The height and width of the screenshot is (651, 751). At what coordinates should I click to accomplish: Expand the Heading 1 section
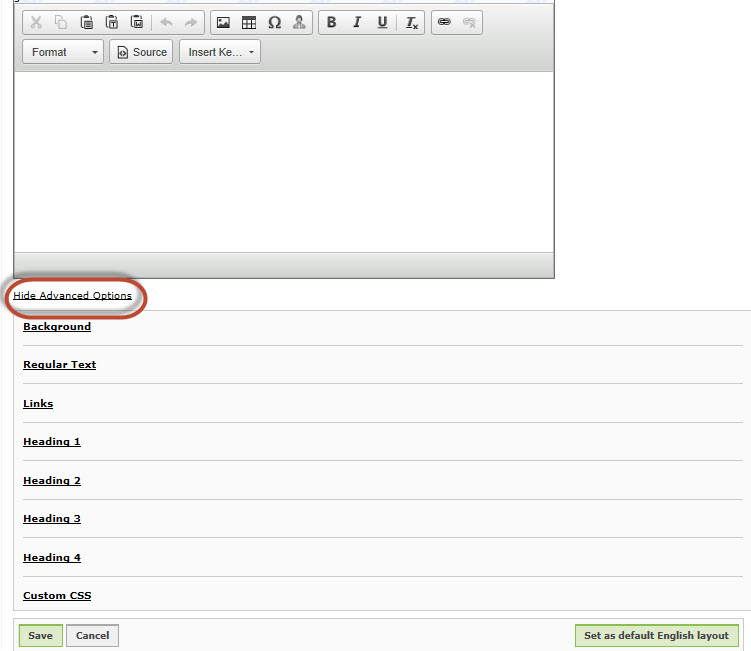coord(52,442)
